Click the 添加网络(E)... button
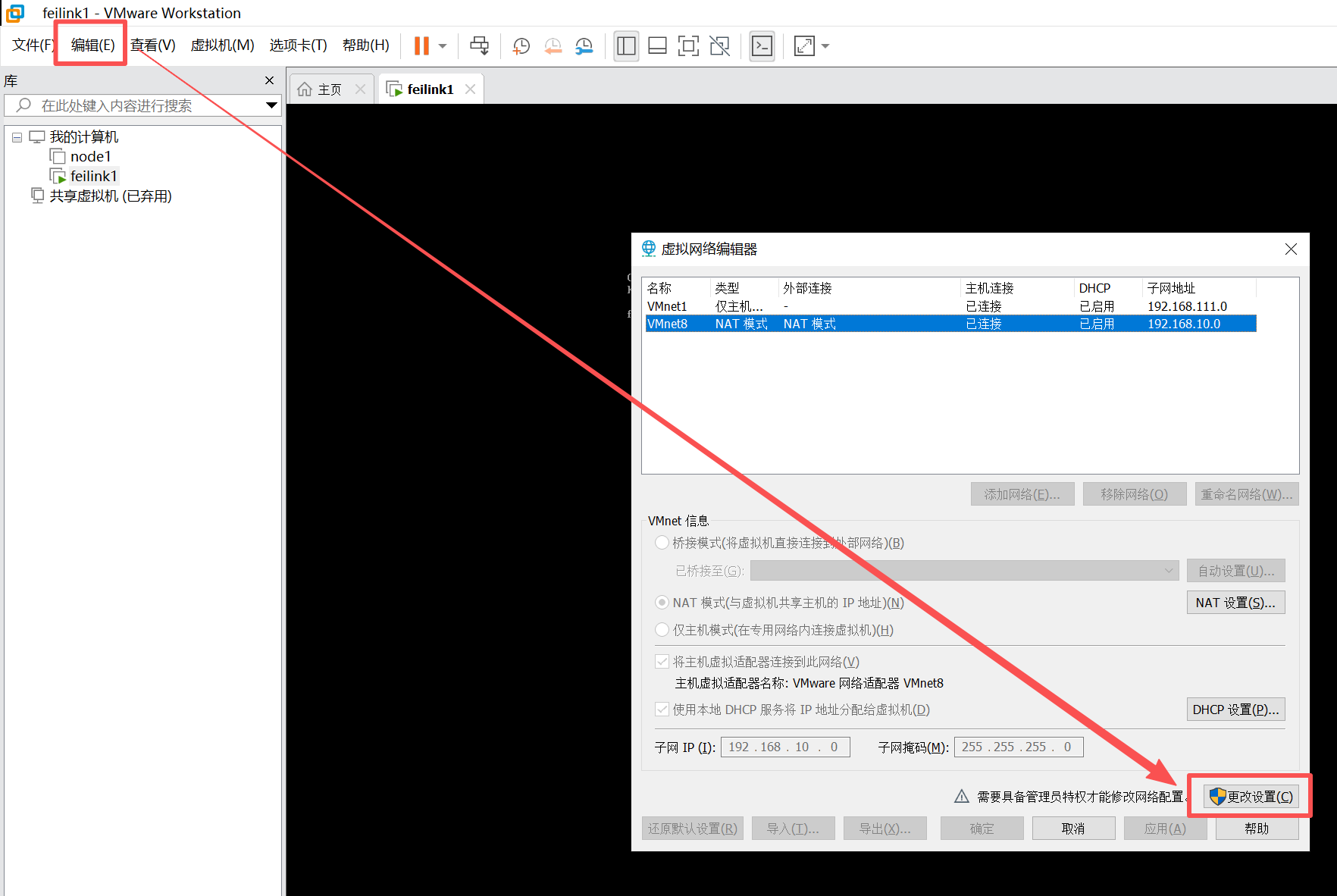 point(1022,494)
